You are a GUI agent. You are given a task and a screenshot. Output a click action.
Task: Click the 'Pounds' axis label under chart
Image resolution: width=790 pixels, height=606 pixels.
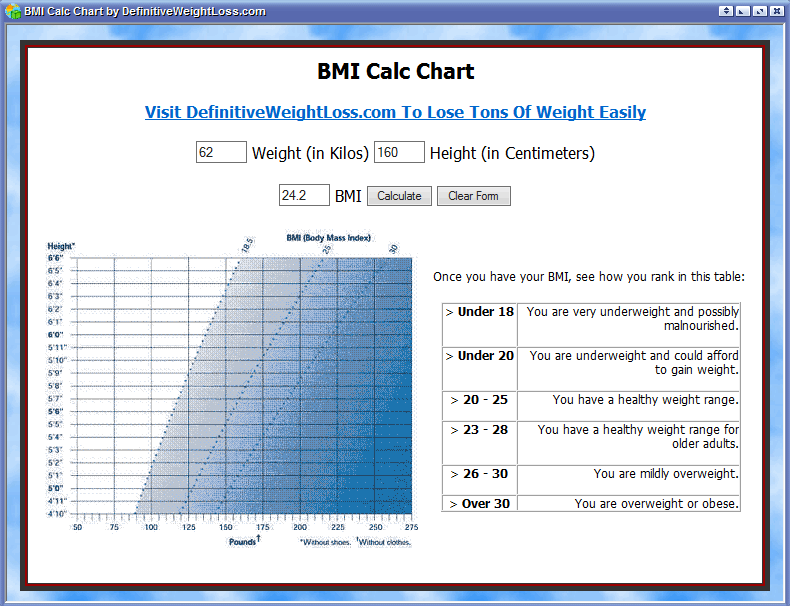(x=244, y=541)
